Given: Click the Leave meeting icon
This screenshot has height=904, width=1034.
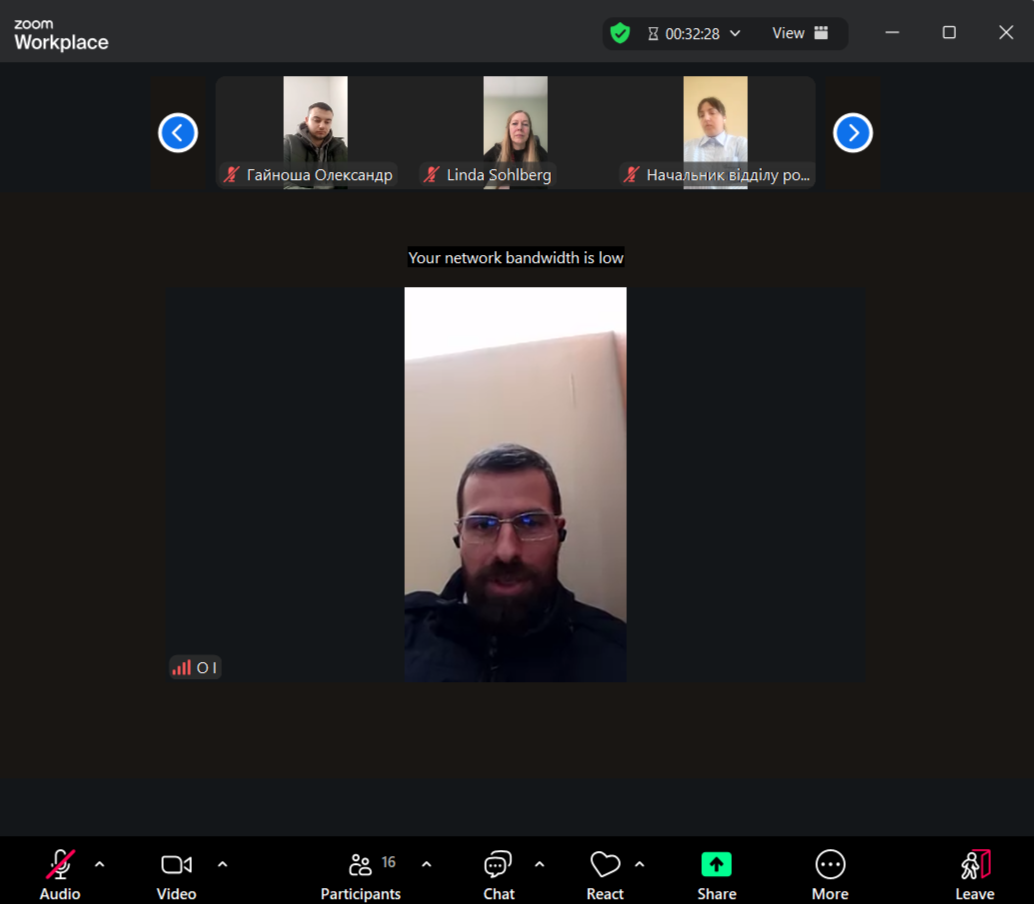Looking at the screenshot, I should (974, 865).
